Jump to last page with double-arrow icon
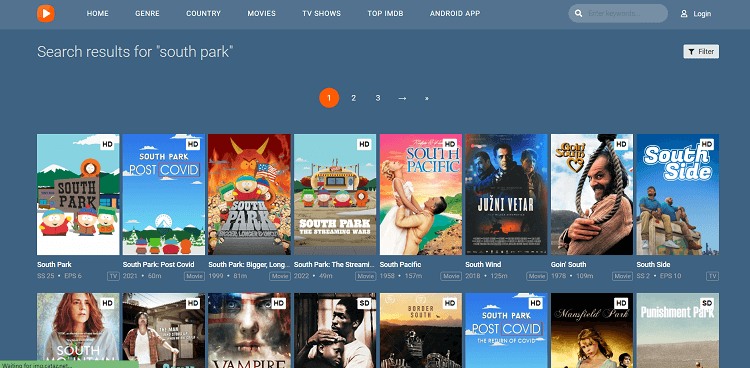Viewport: 750px width, 368px height. tap(427, 98)
